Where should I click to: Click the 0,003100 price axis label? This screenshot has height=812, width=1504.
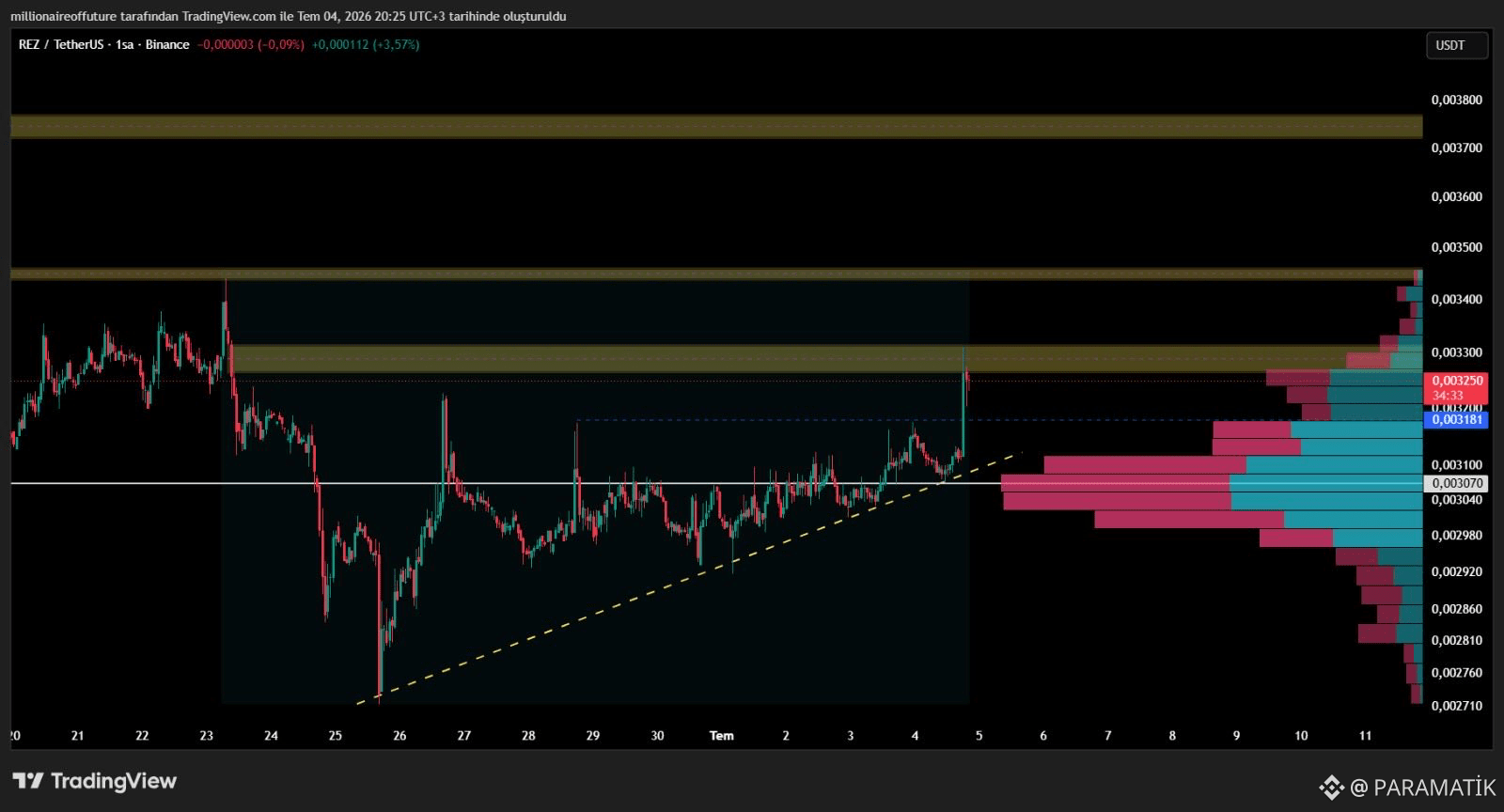(x=1456, y=465)
